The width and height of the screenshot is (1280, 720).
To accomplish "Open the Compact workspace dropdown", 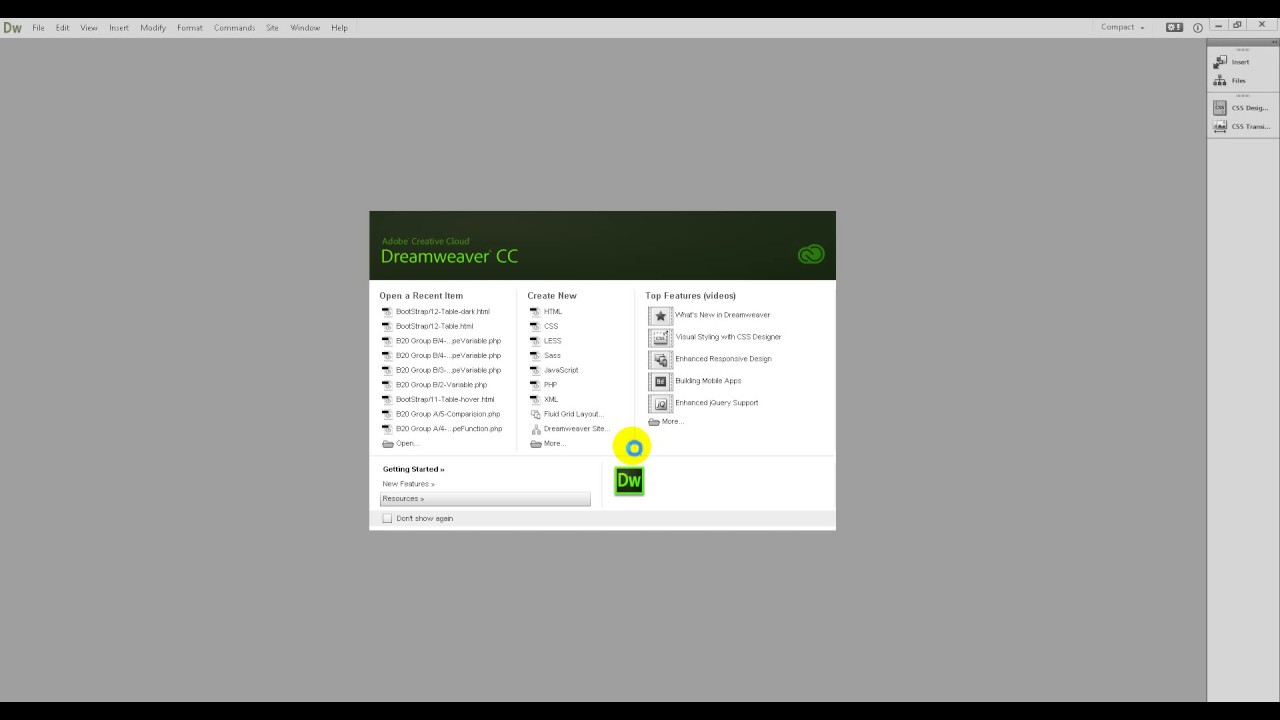I will pyautogui.click(x=1123, y=28).
